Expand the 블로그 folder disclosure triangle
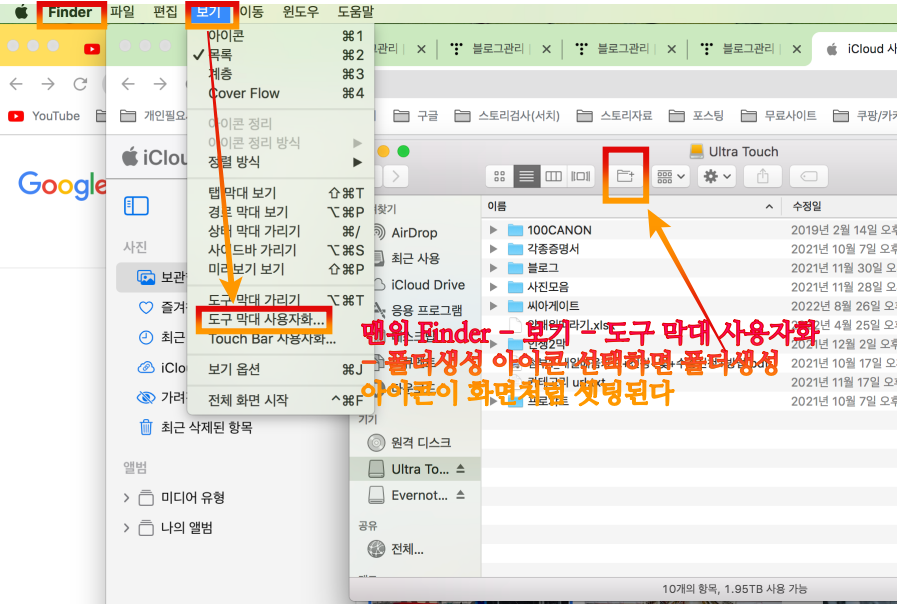 [x=492, y=268]
